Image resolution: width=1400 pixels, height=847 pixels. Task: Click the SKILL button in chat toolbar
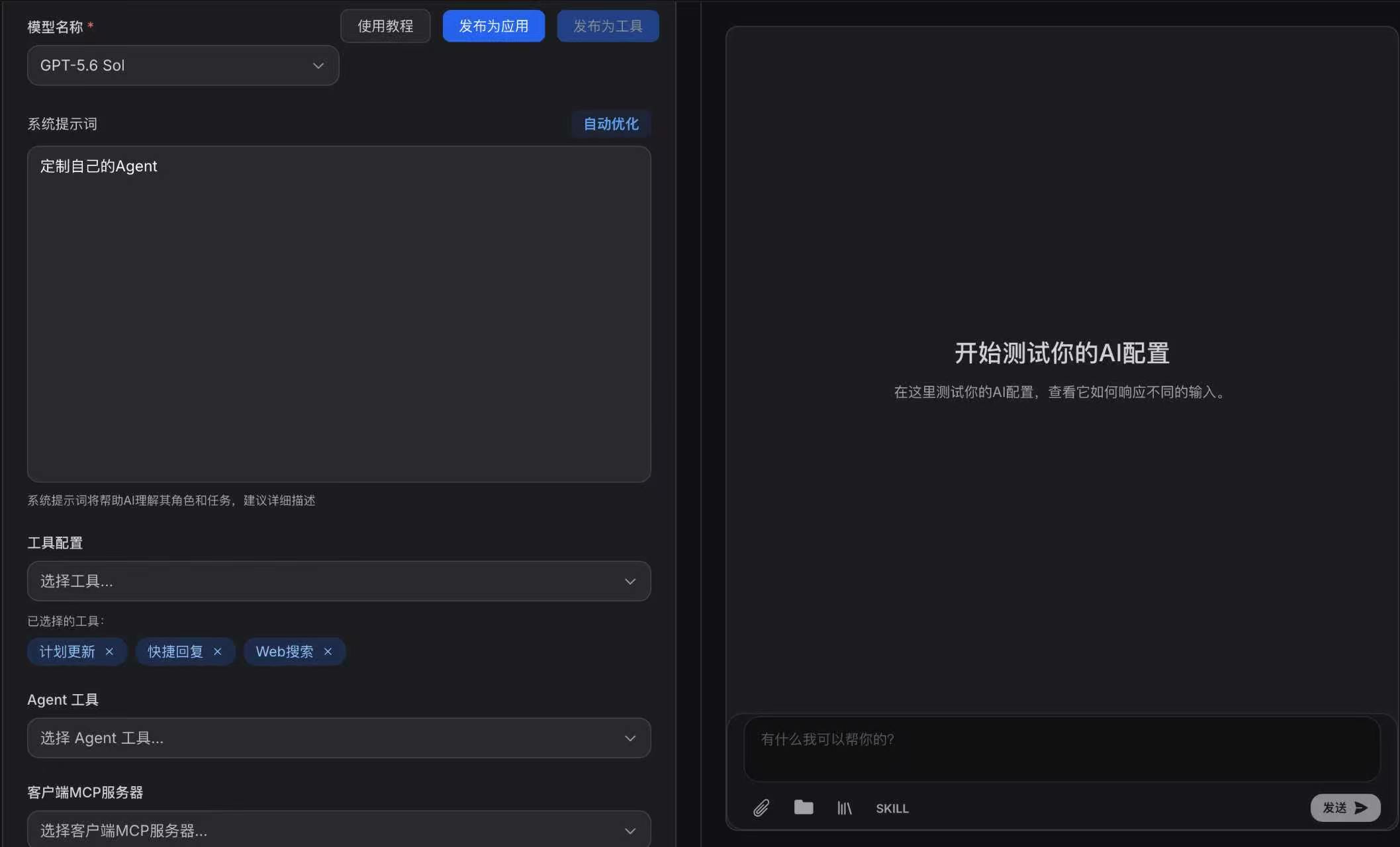892,809
